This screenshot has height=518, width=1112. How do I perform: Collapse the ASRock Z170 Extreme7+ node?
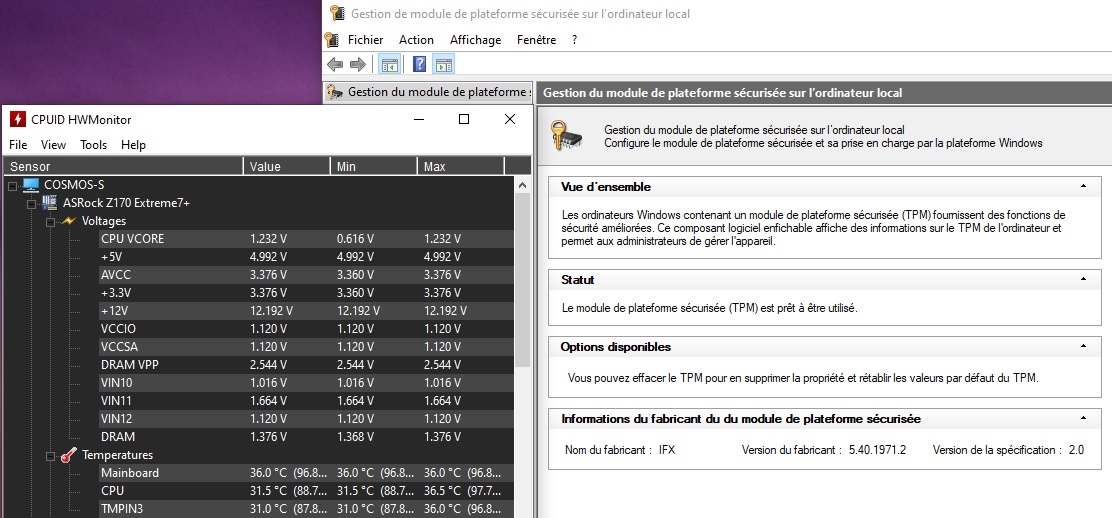(31, 203)
